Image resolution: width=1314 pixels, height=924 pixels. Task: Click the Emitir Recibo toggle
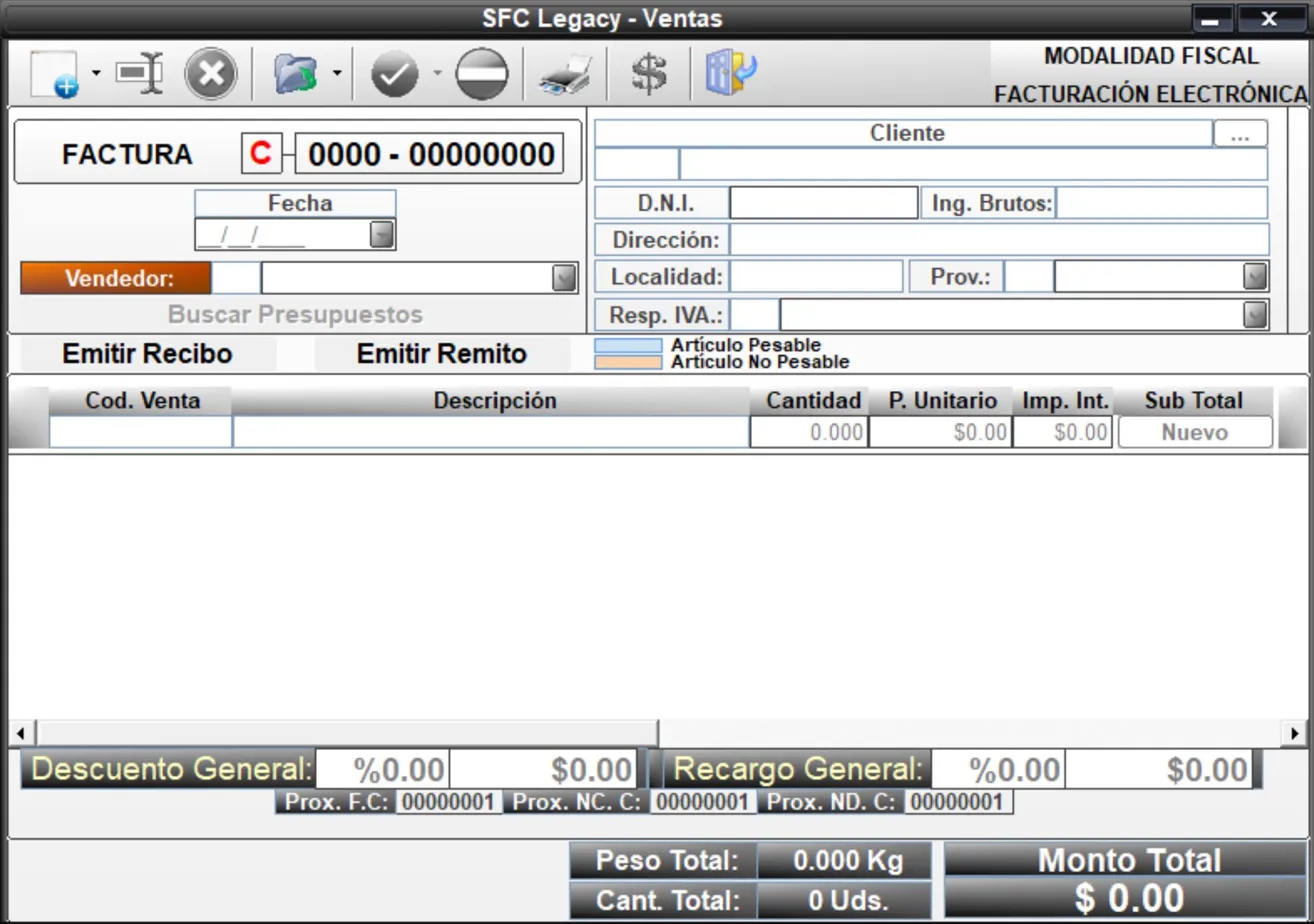pyautogui.click(x=147, y=354)
